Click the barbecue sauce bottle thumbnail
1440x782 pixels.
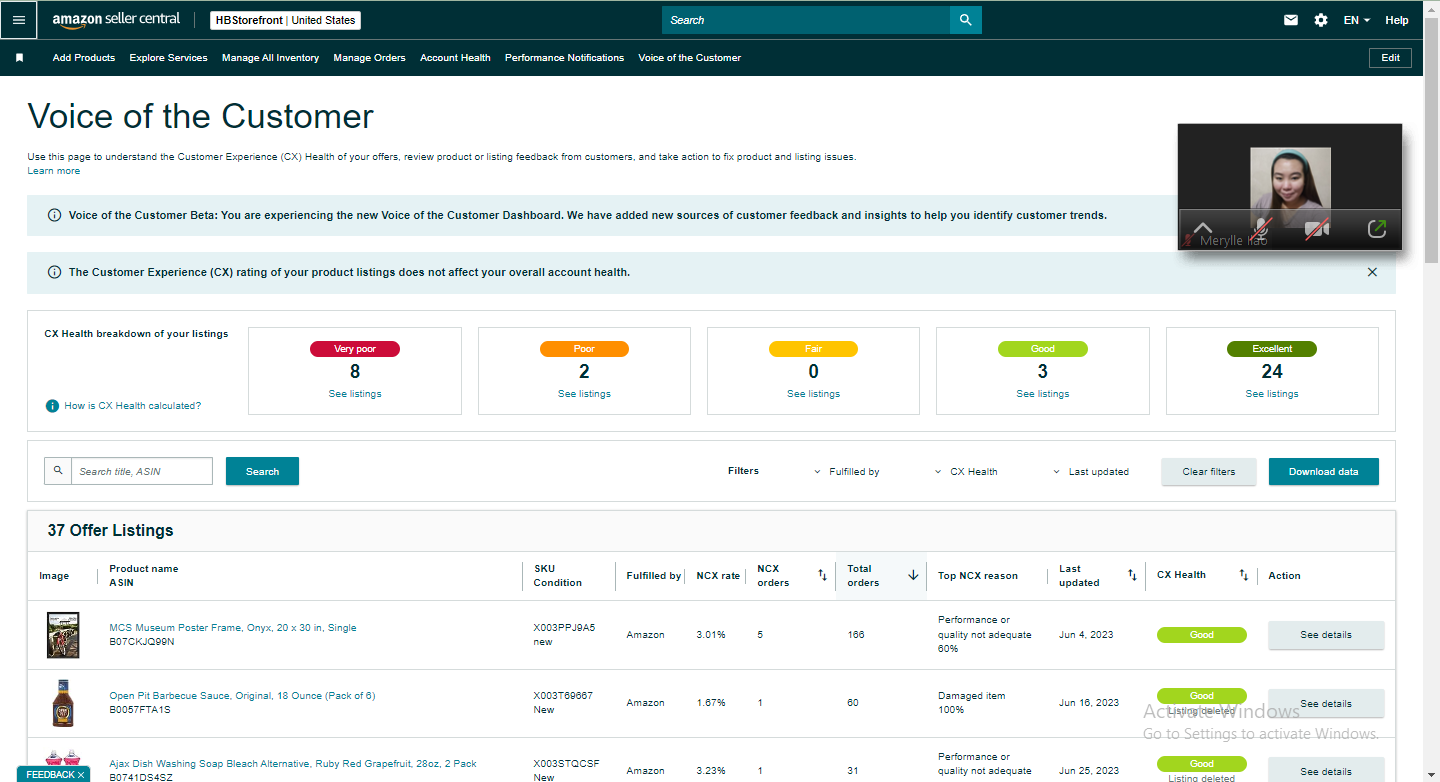point(62,703)
